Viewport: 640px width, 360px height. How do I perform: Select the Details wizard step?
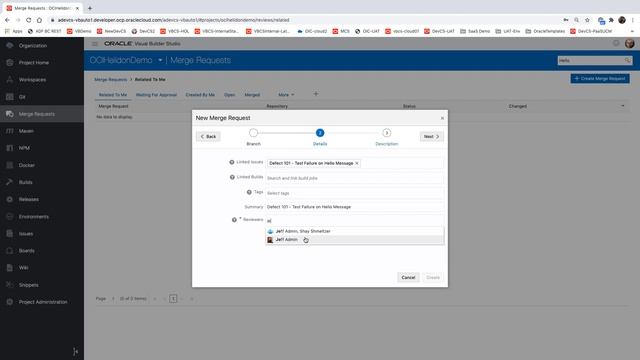(320, 133)
